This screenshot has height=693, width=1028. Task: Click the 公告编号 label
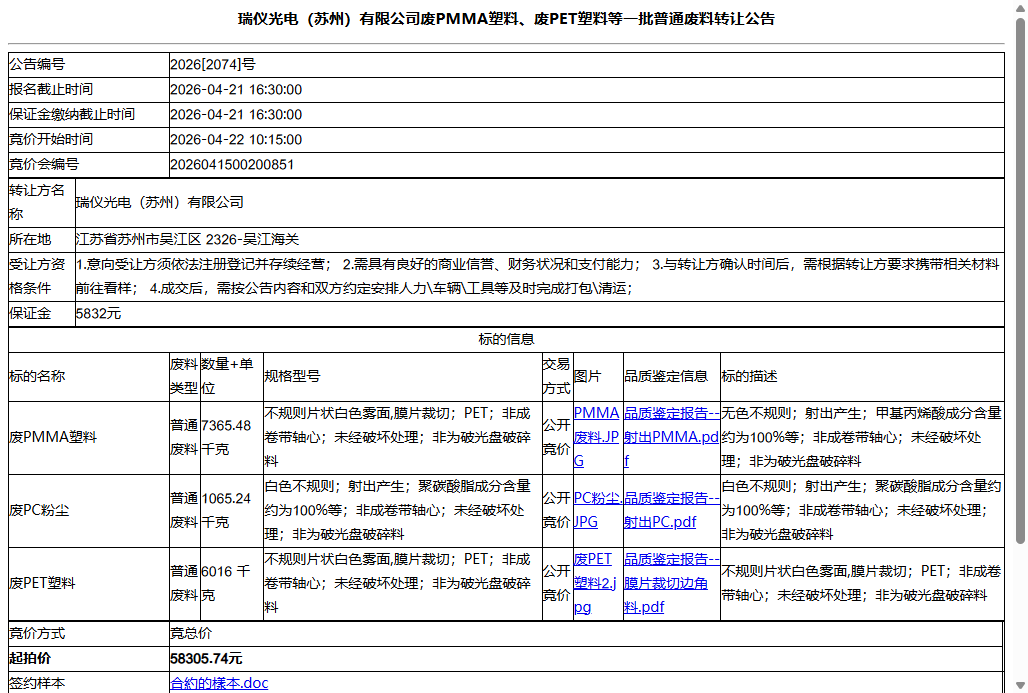[37, 64]
